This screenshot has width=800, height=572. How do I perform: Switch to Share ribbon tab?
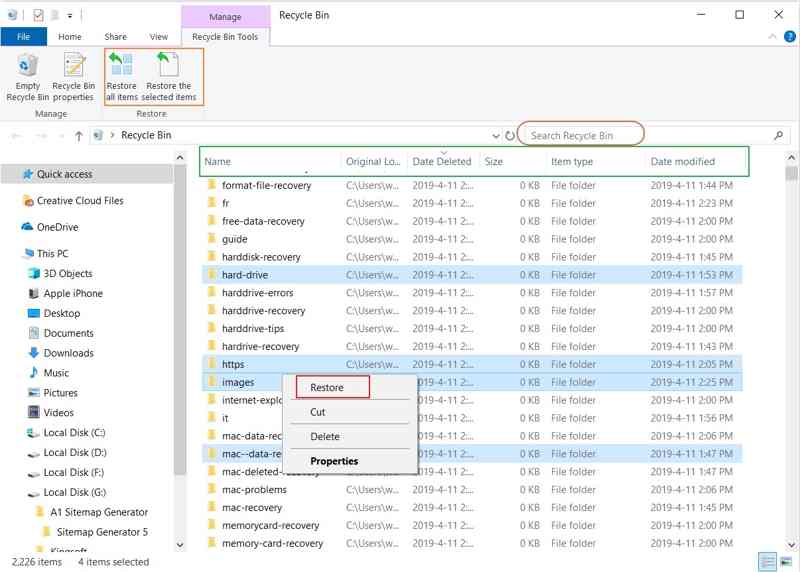[115, 37]
